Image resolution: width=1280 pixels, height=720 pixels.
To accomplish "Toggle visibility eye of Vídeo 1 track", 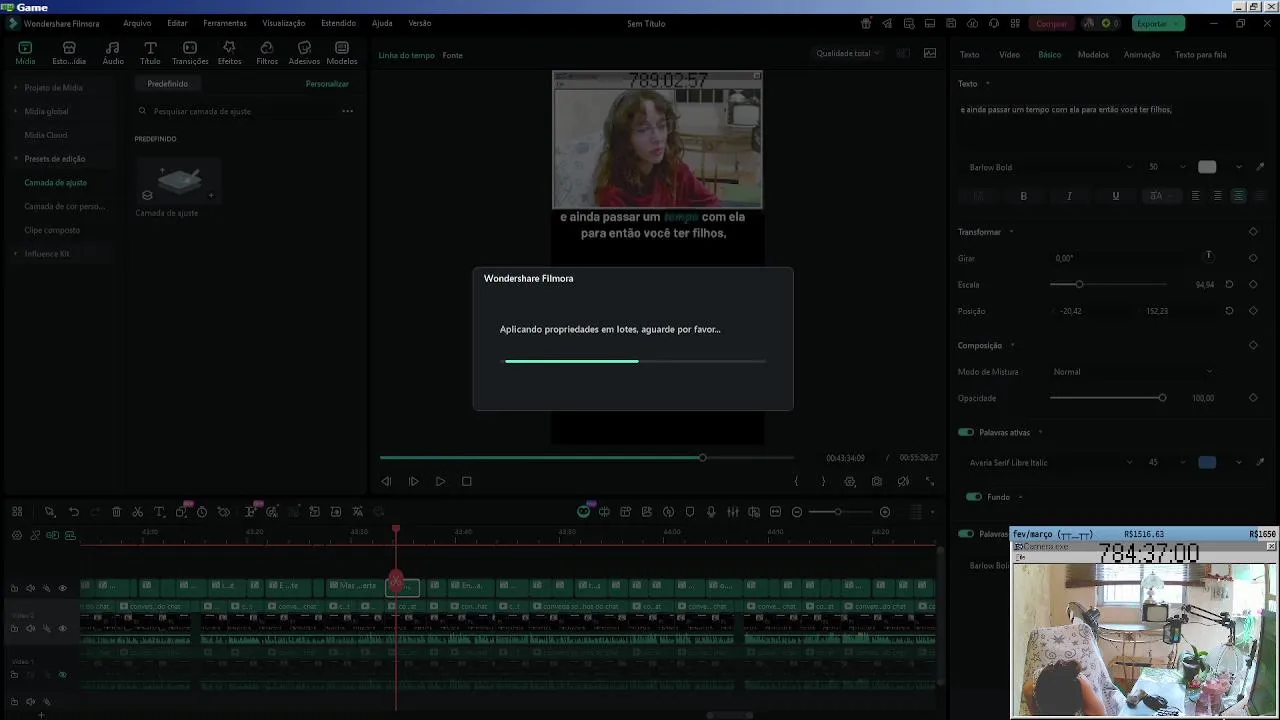I will click(62, 675).
